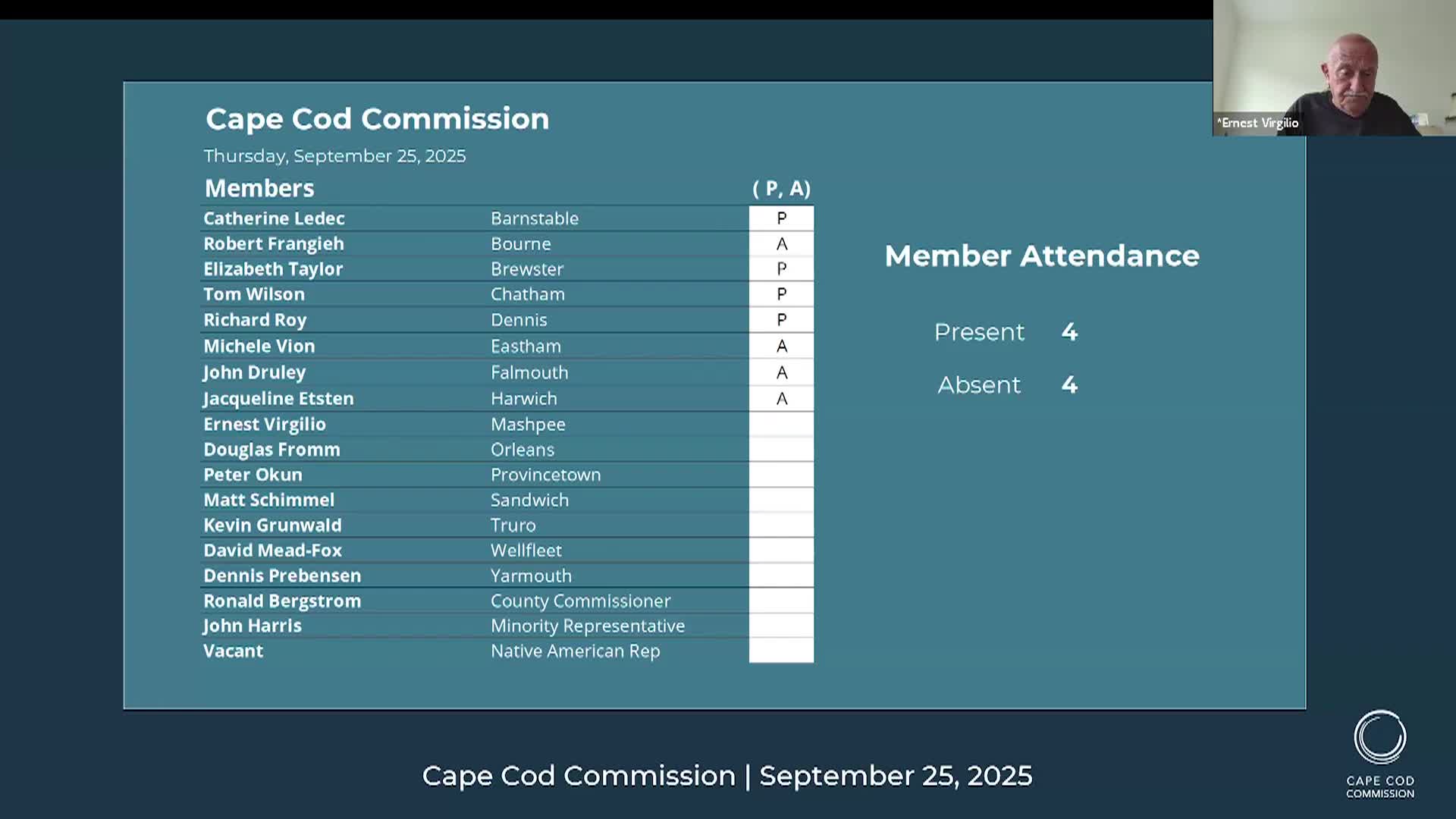This screenshot has width=1456, height=819.
Task: Click the Member Attendance heading
Action: [1041, 256]
